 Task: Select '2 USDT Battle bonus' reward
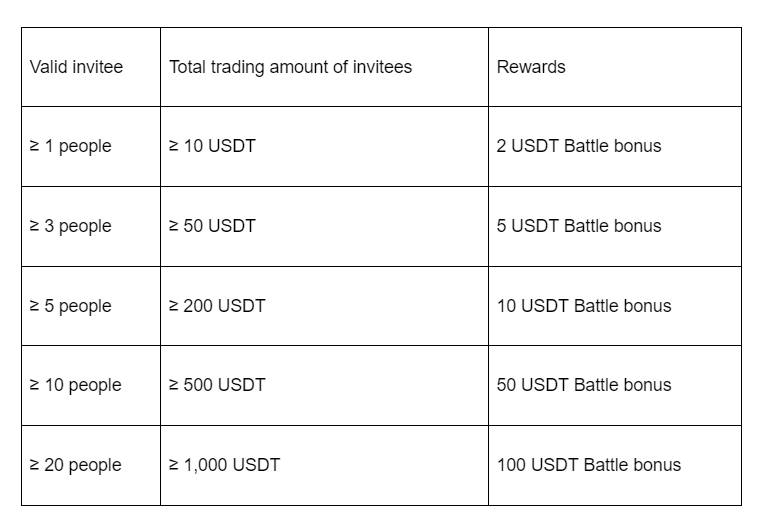(x=579, y=146)
